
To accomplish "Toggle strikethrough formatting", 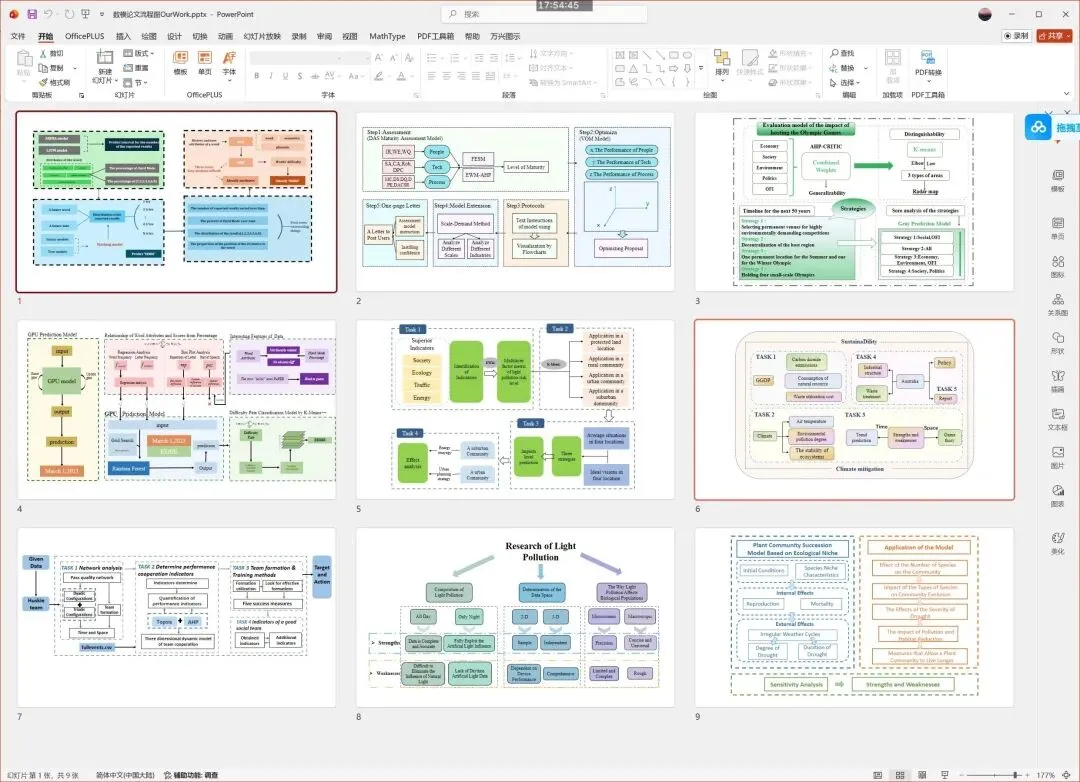I will (315, 76).
